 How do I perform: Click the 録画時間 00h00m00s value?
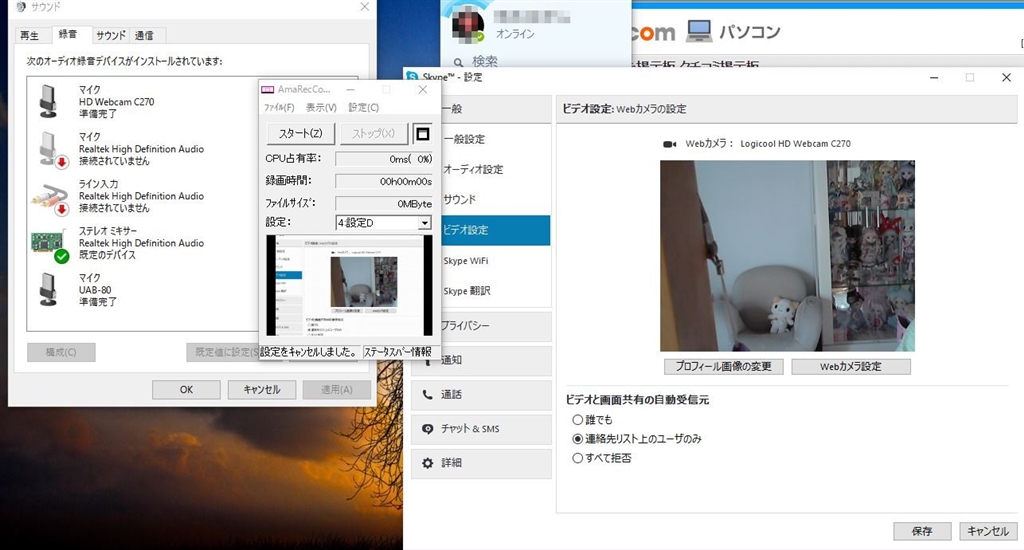(383, 182)
